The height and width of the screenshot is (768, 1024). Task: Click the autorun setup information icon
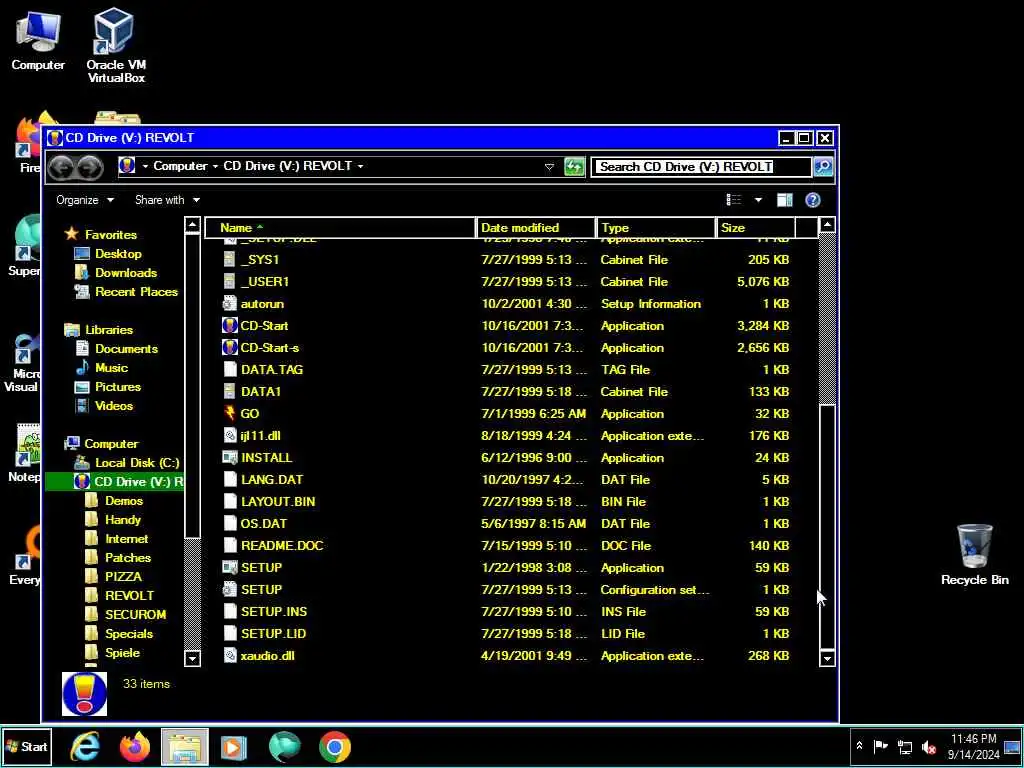pos(229,304)
